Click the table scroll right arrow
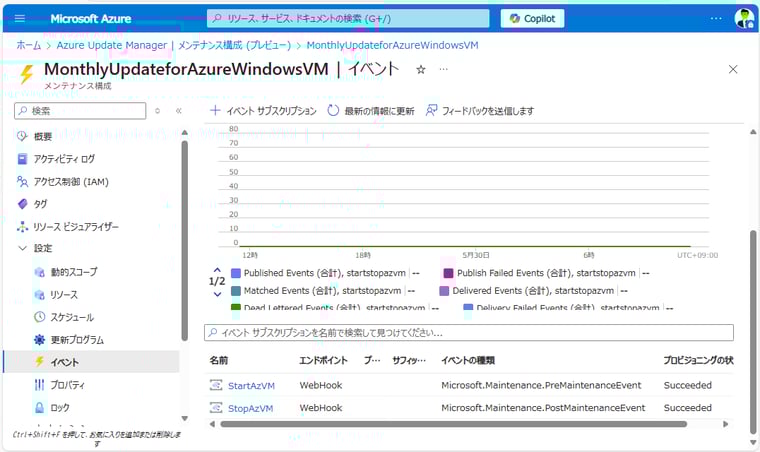This screenshot has width=760, height=452. (x=726, y=424)
